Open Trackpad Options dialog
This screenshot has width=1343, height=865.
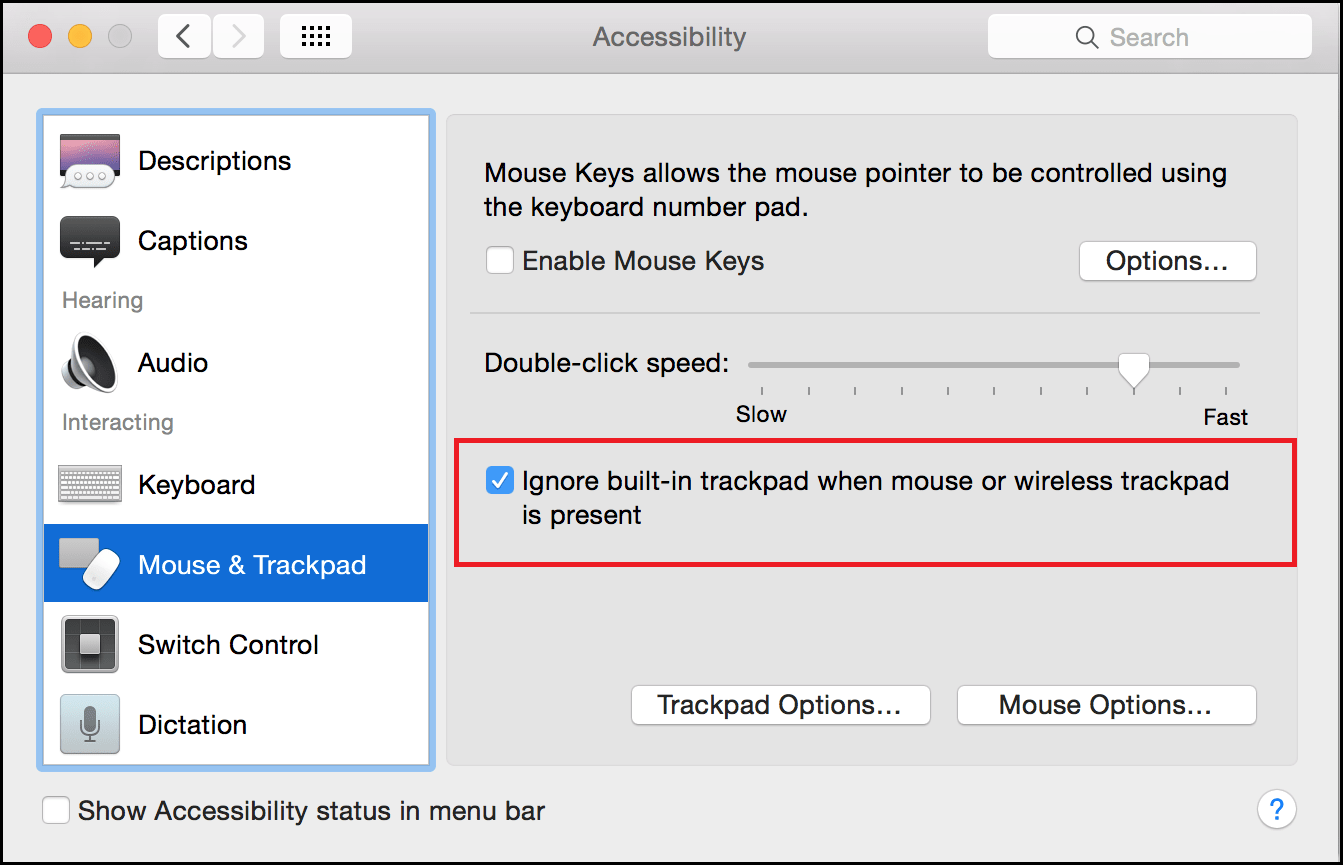click(780, 705)
